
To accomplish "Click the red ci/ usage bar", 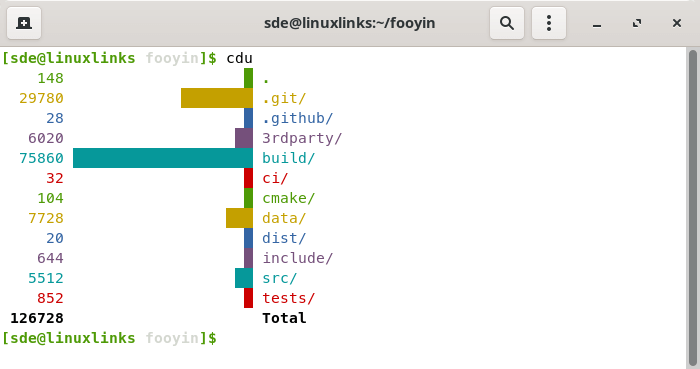I will click(x=248, y=178).
